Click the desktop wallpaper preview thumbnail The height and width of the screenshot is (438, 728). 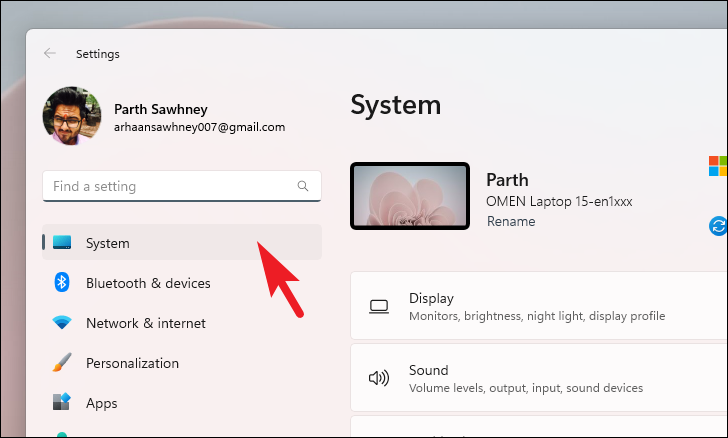tap(410, 196)
